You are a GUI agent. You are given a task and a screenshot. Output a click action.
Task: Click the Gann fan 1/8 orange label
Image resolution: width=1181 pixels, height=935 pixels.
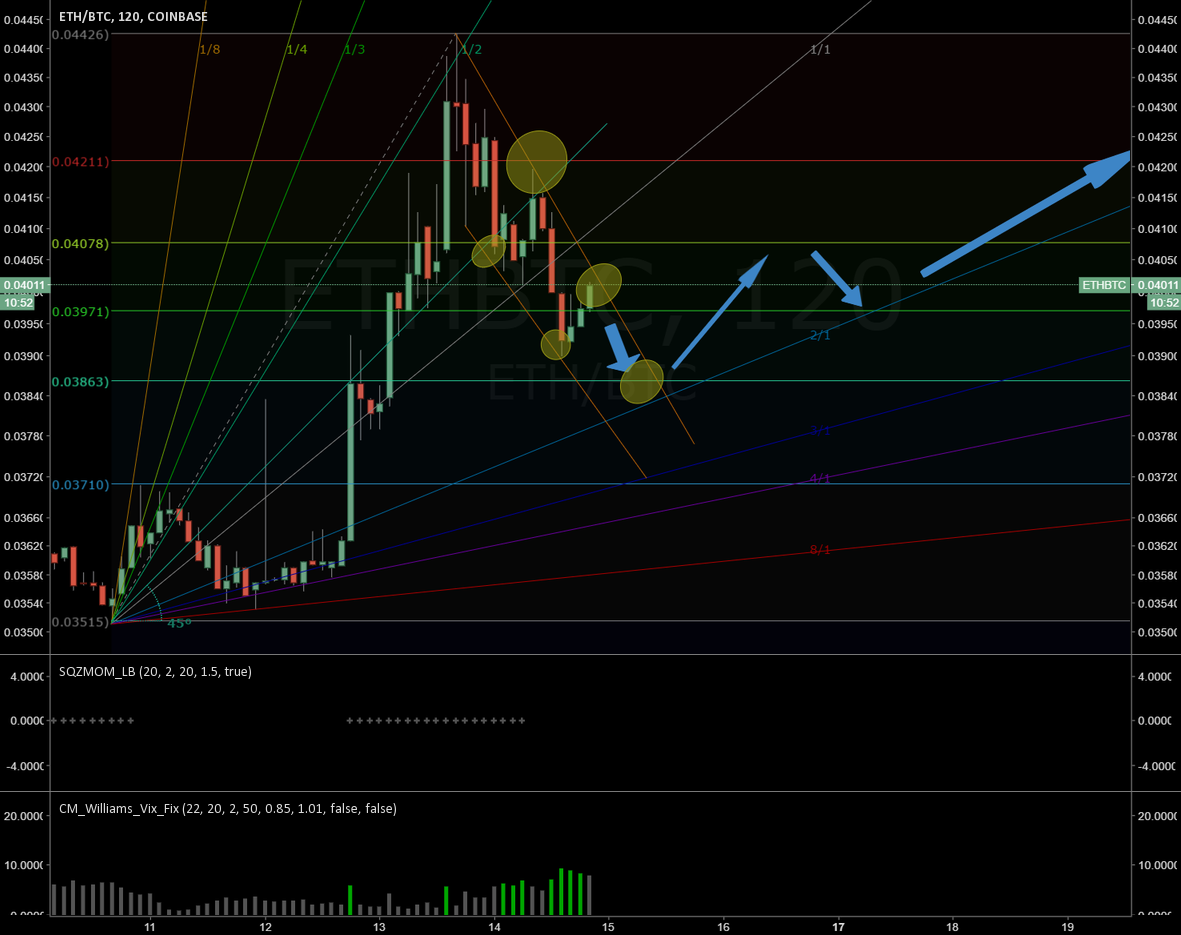tap(209, 49)
